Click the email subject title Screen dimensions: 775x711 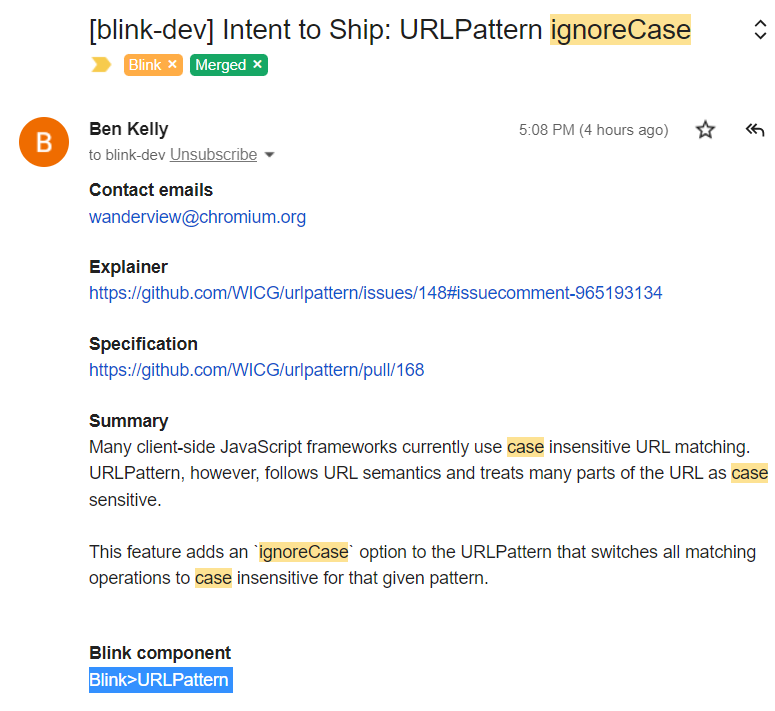390,30
